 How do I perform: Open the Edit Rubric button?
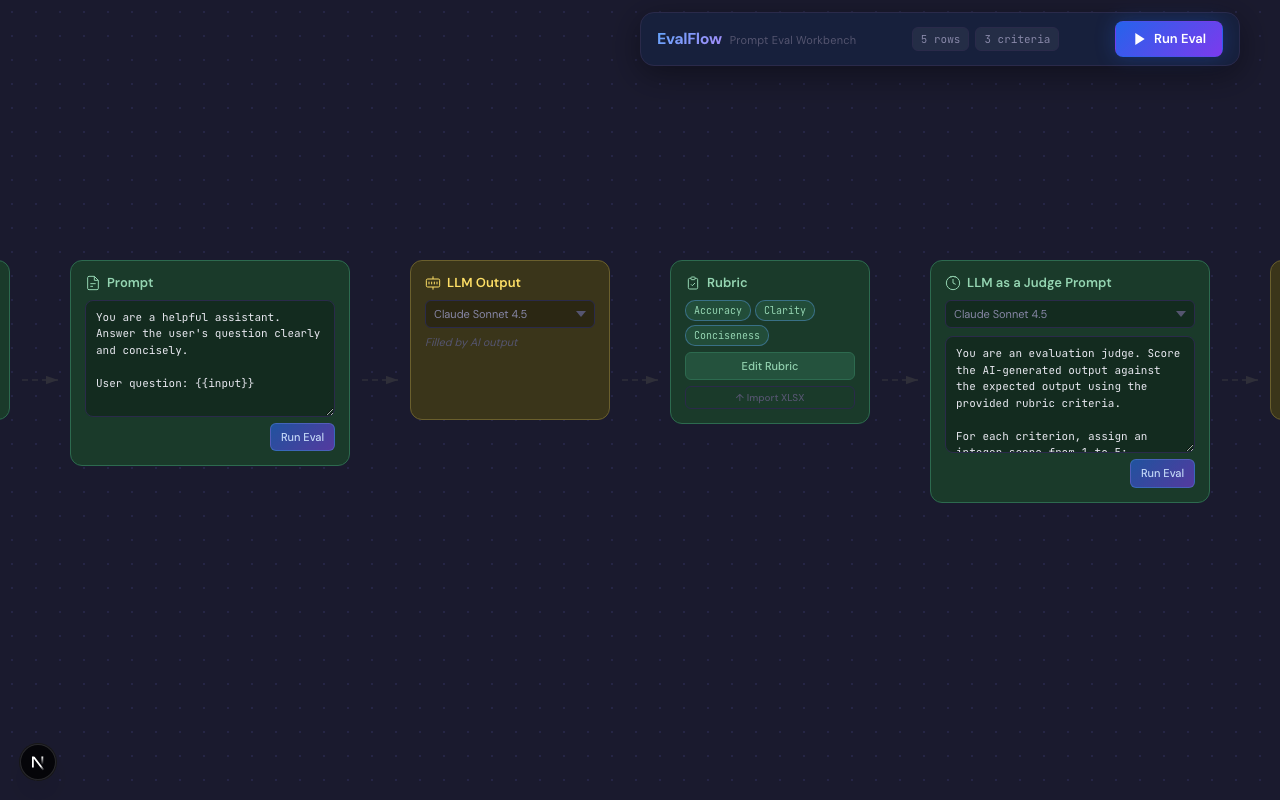point(769,366)
